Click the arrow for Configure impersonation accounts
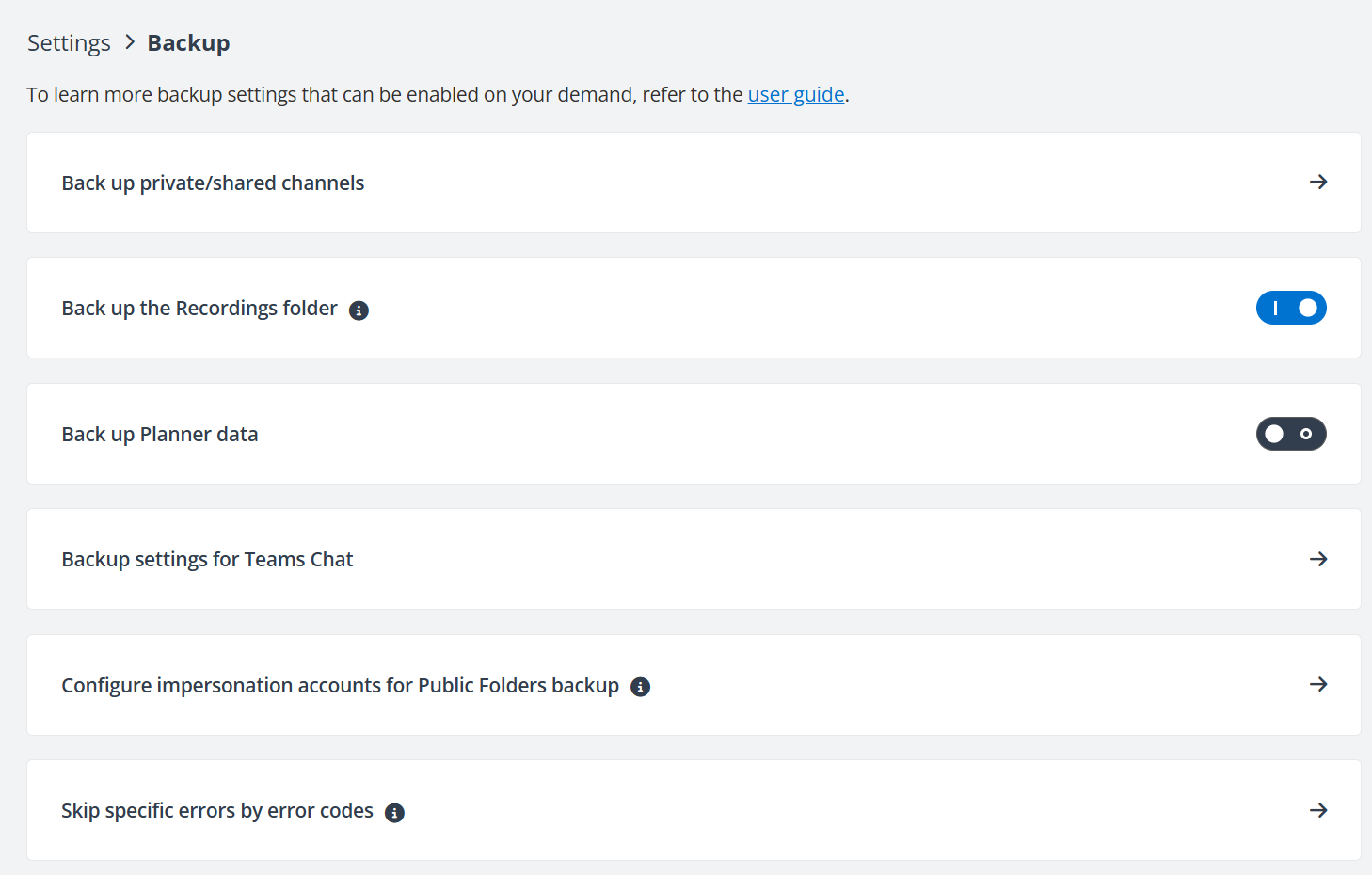Screen dimensions: 1372x875 pos(1319,685)
